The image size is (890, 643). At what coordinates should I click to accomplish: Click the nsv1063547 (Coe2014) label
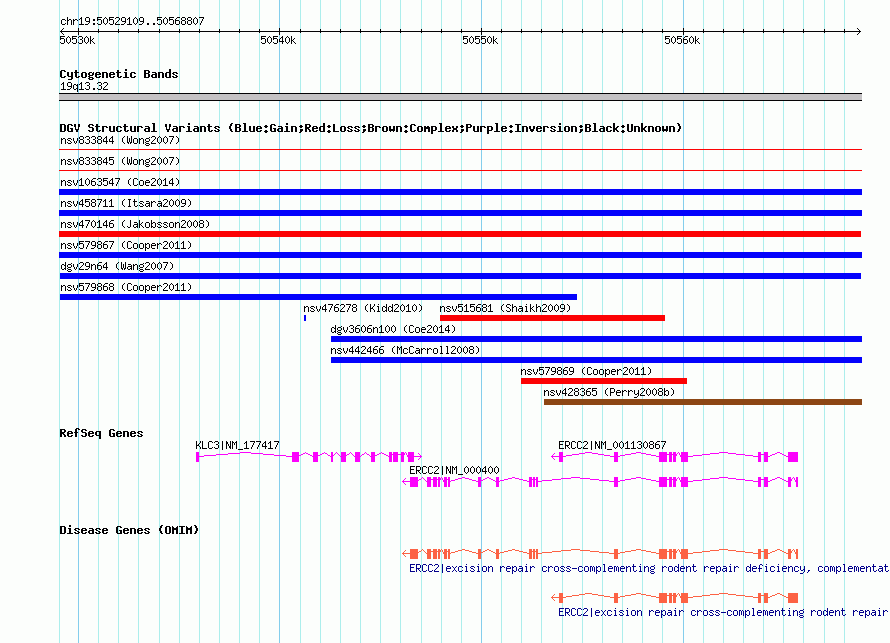[x=120, y=182]
